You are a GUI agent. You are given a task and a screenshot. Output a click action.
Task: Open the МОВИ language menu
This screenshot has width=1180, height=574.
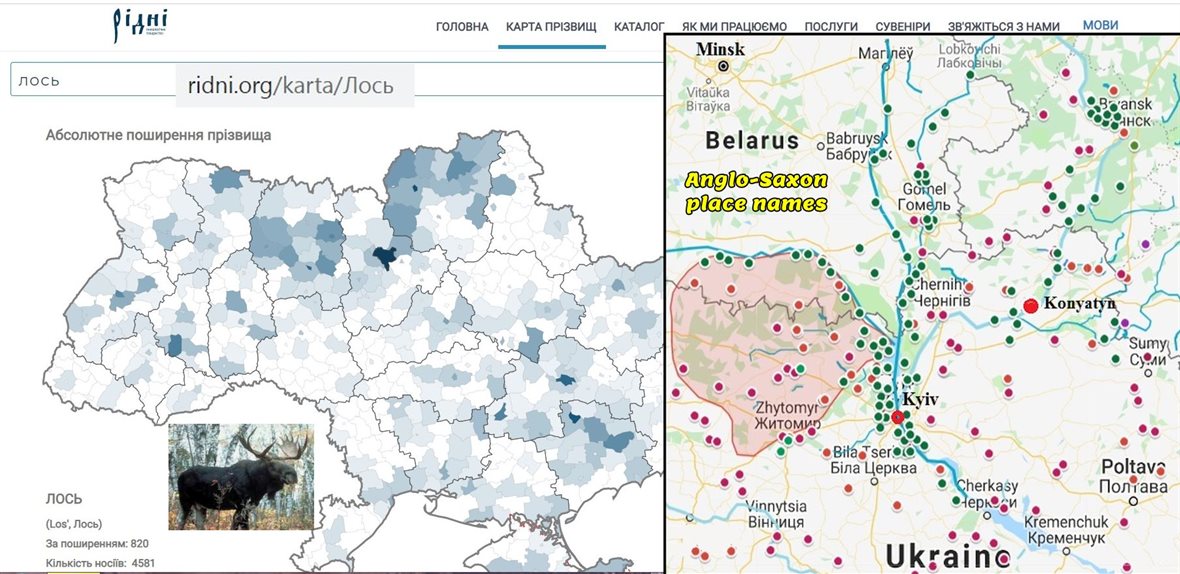click(x=1100, y=25)
